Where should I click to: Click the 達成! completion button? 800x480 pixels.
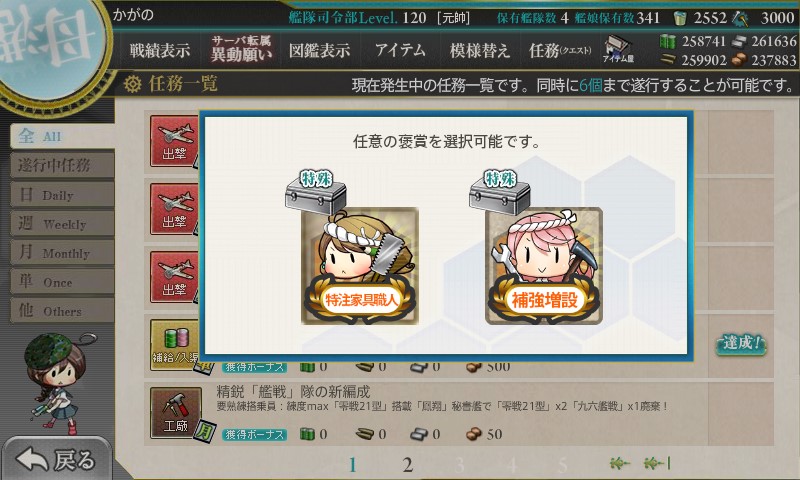[x=741, y=344]
